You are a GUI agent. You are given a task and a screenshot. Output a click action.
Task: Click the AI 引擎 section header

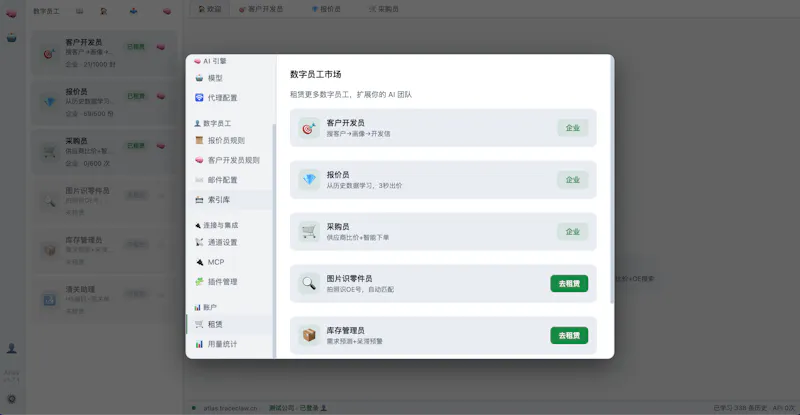(x=210, y=61)
